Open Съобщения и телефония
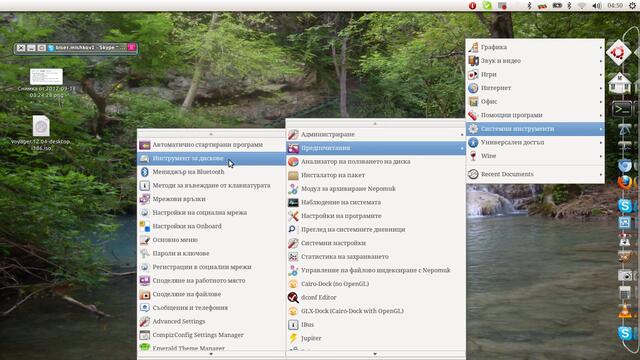640x360 pixels. coord(211,308)
